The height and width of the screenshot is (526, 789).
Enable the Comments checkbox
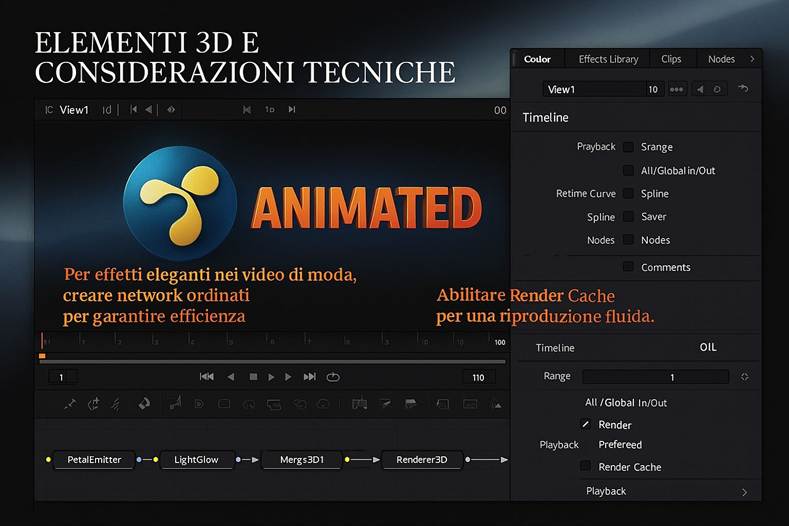[x=628, y=266]
